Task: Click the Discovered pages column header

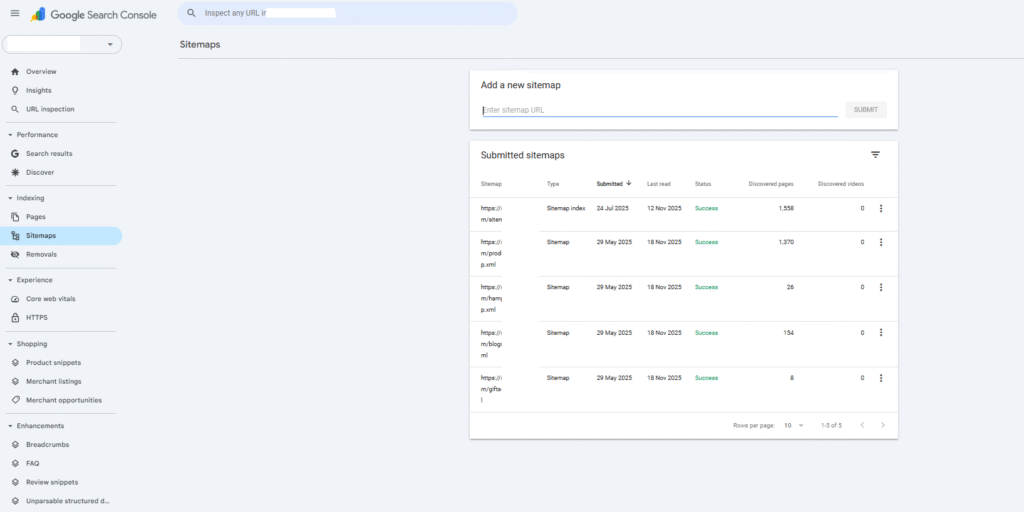Action: [x=771, y=184]
